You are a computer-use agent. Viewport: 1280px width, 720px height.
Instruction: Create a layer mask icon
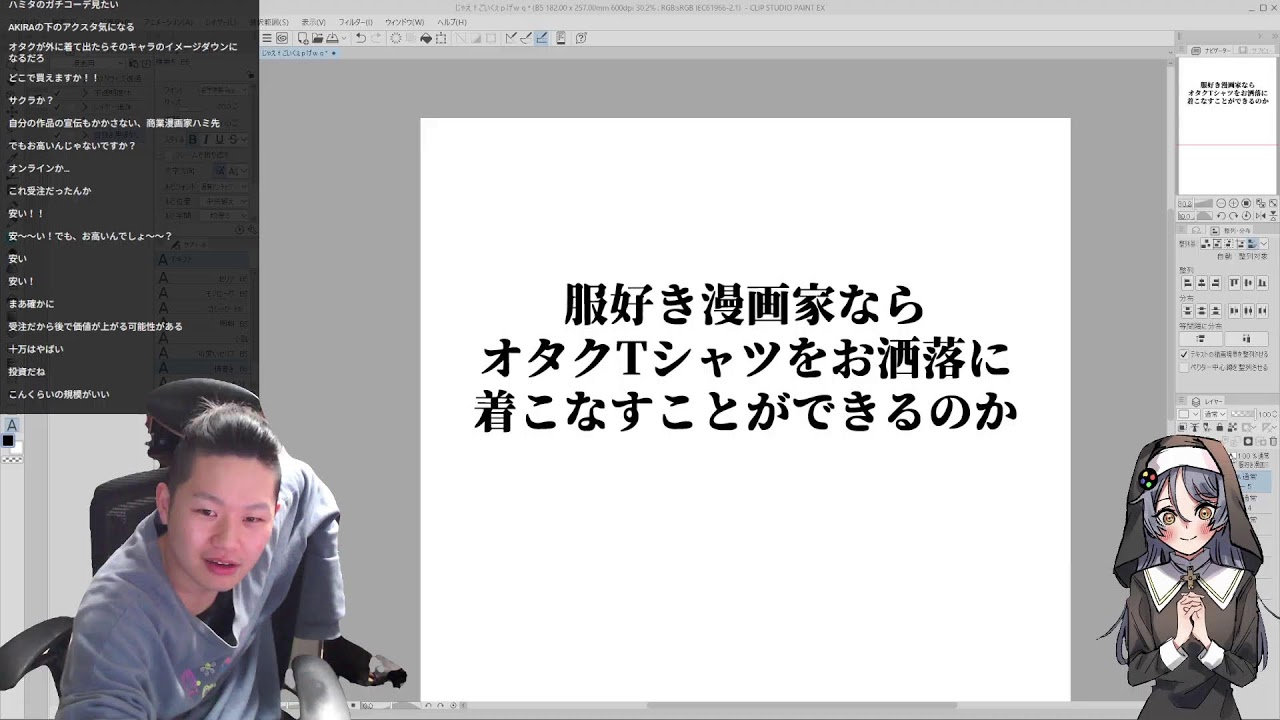click(x=1248, y=441)
